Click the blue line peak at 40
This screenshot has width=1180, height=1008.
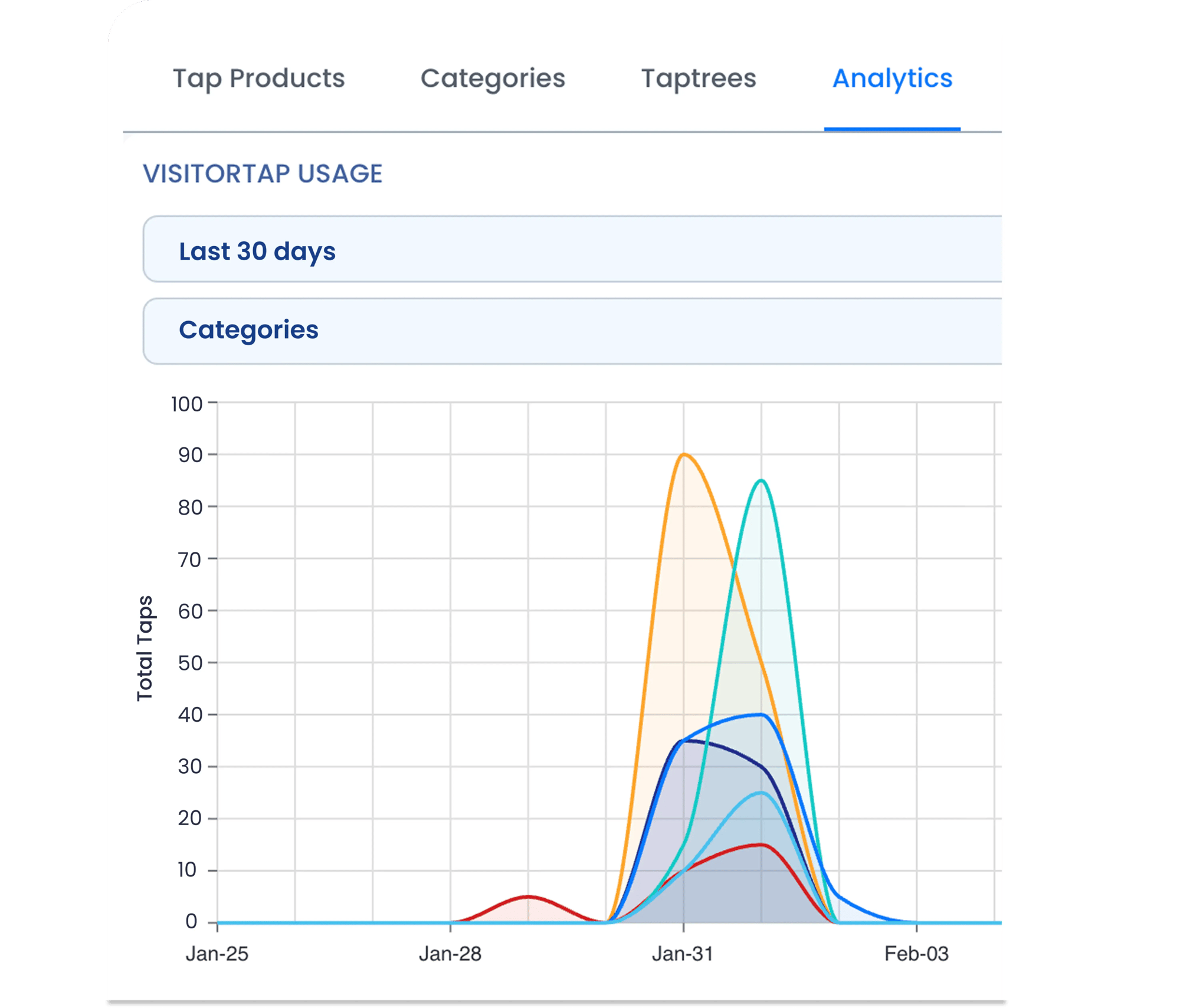coord(761,715)
